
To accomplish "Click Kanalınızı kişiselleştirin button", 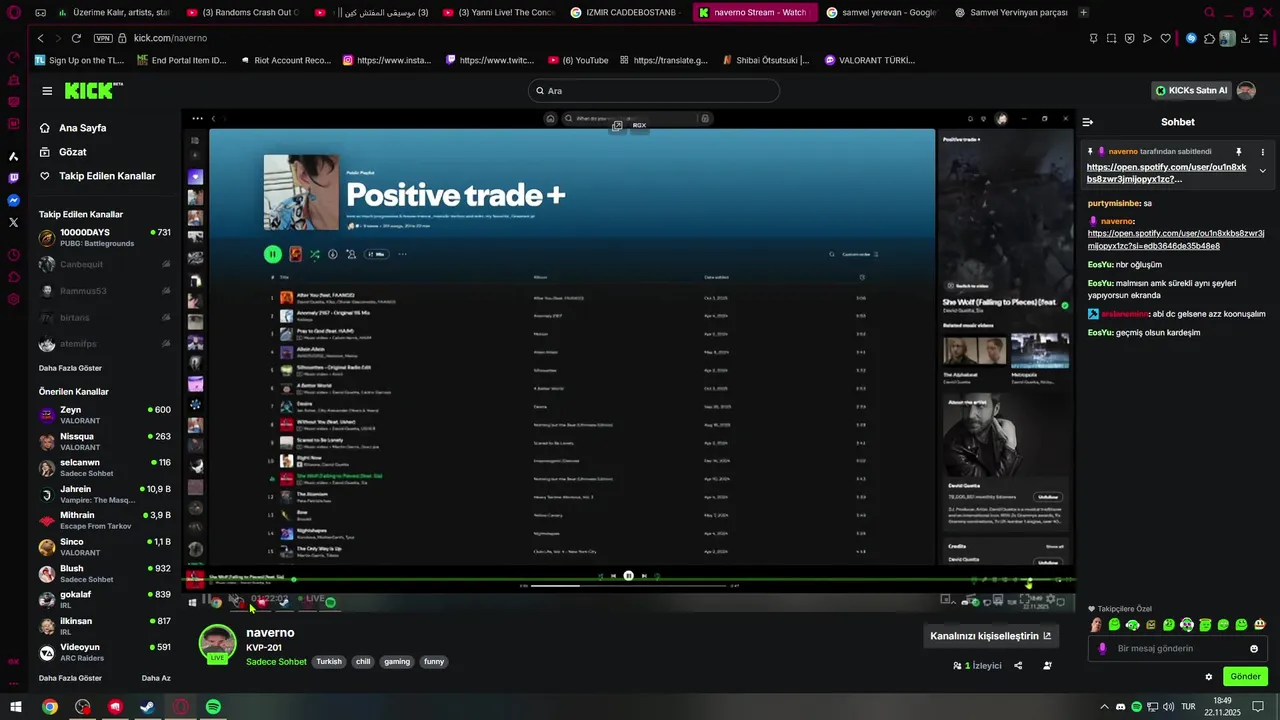I will 990,636.
